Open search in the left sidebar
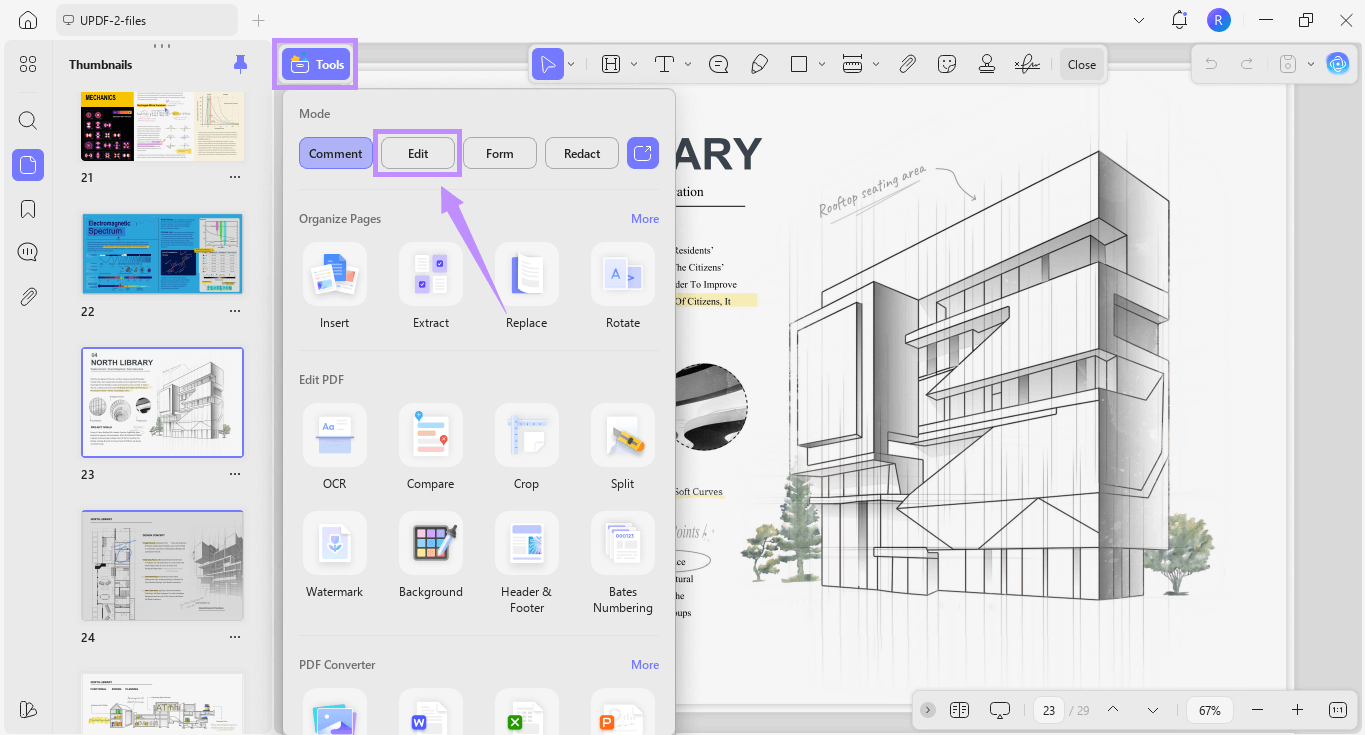This screenshot has height=735, width=1365. click(x=27, y=120)
